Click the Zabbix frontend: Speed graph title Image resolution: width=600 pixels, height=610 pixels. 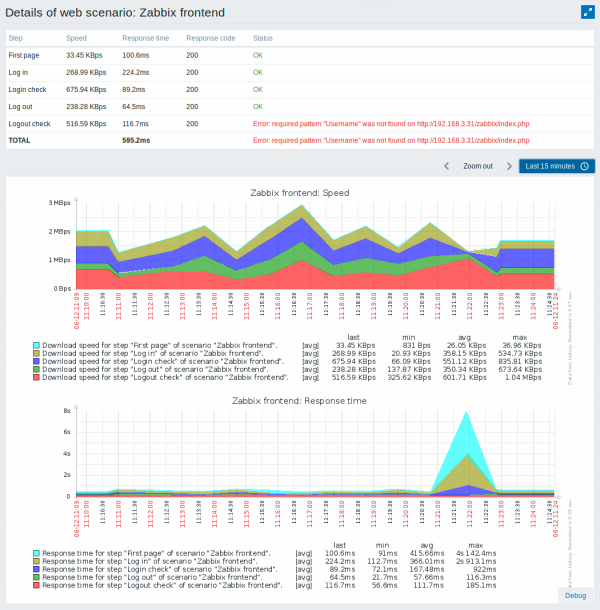[298, 192]
